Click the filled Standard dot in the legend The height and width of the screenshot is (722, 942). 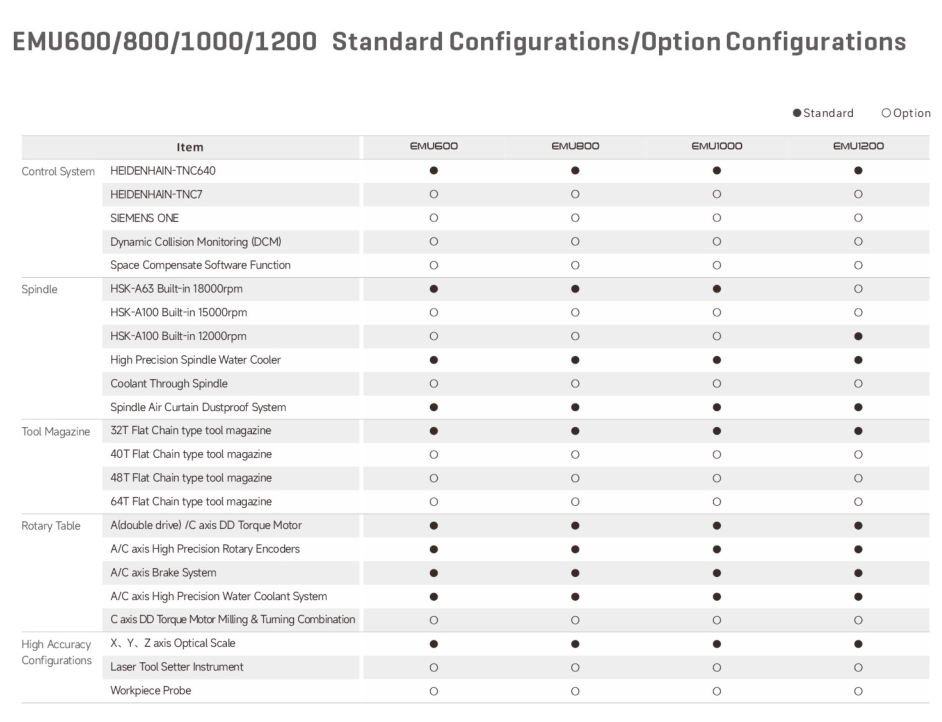tap(796, 113)
